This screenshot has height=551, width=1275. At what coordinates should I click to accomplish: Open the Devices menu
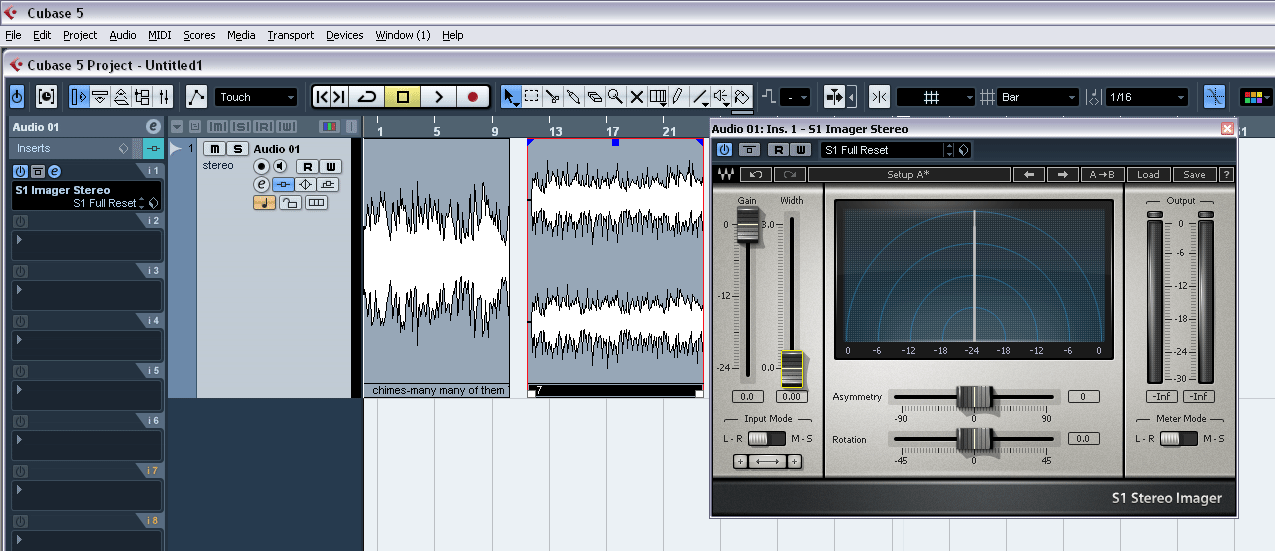(345, 35)
